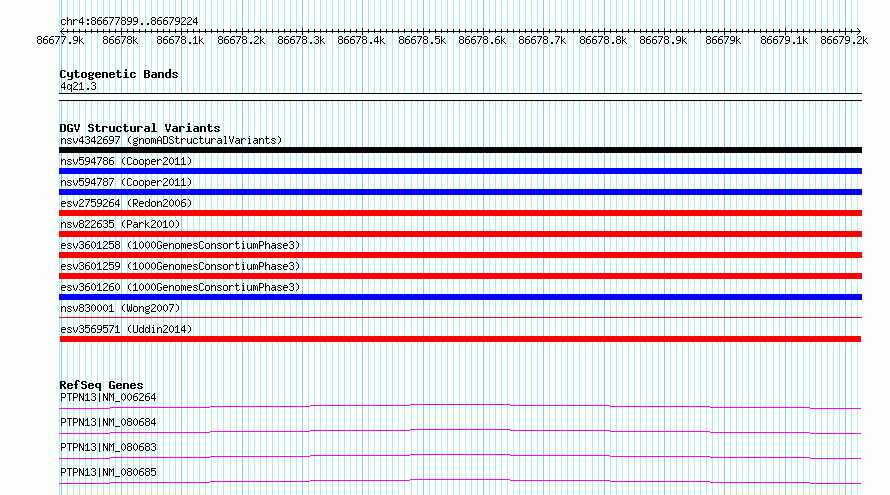Open esv3601258 (1000GenomesConsortiumPhase3) label
The width and height of the screenshot is (890, 495).
[x=180, y=245]
